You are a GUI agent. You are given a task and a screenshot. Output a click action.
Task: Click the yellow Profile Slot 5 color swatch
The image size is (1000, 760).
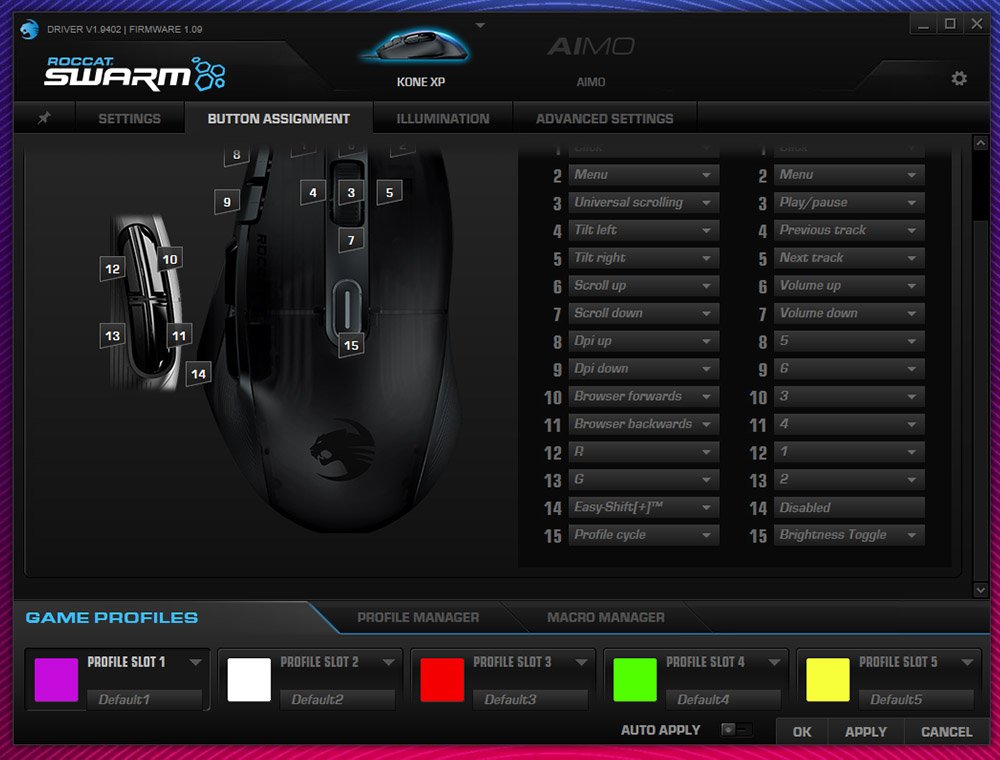tap(828, 680)
